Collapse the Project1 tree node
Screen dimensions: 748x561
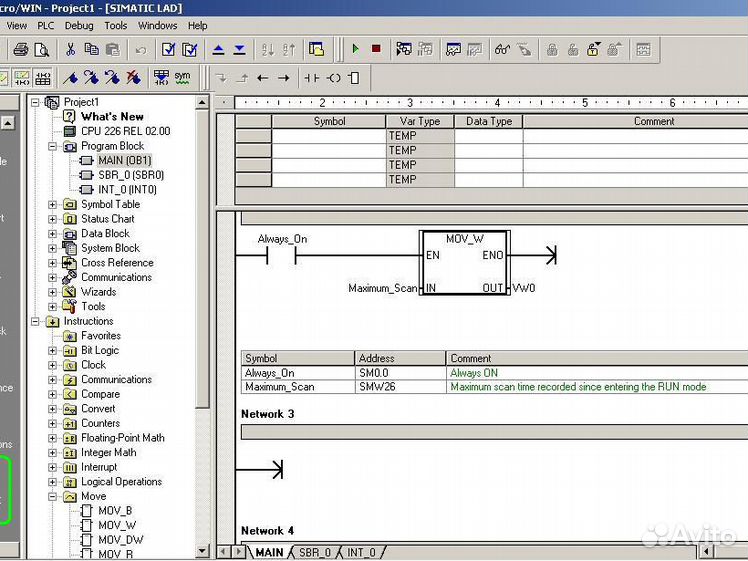pos(35,102)
